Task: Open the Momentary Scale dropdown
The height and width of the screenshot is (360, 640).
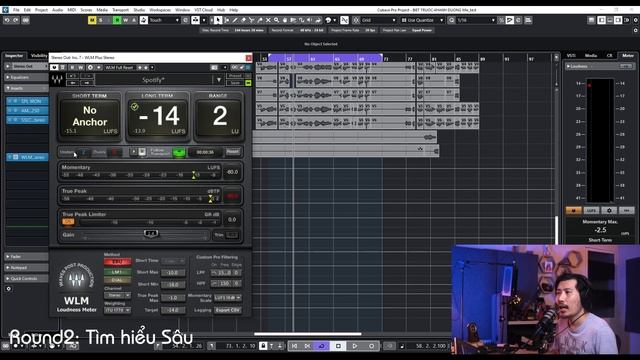Action: (x=228, y=298)
